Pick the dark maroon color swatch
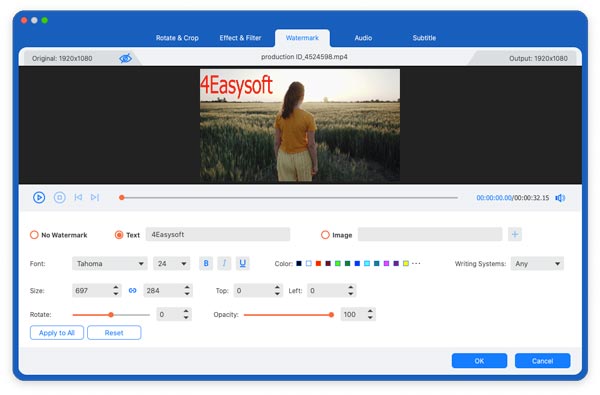The width and height of the screenshot is (600, 395). click(328, 263)
